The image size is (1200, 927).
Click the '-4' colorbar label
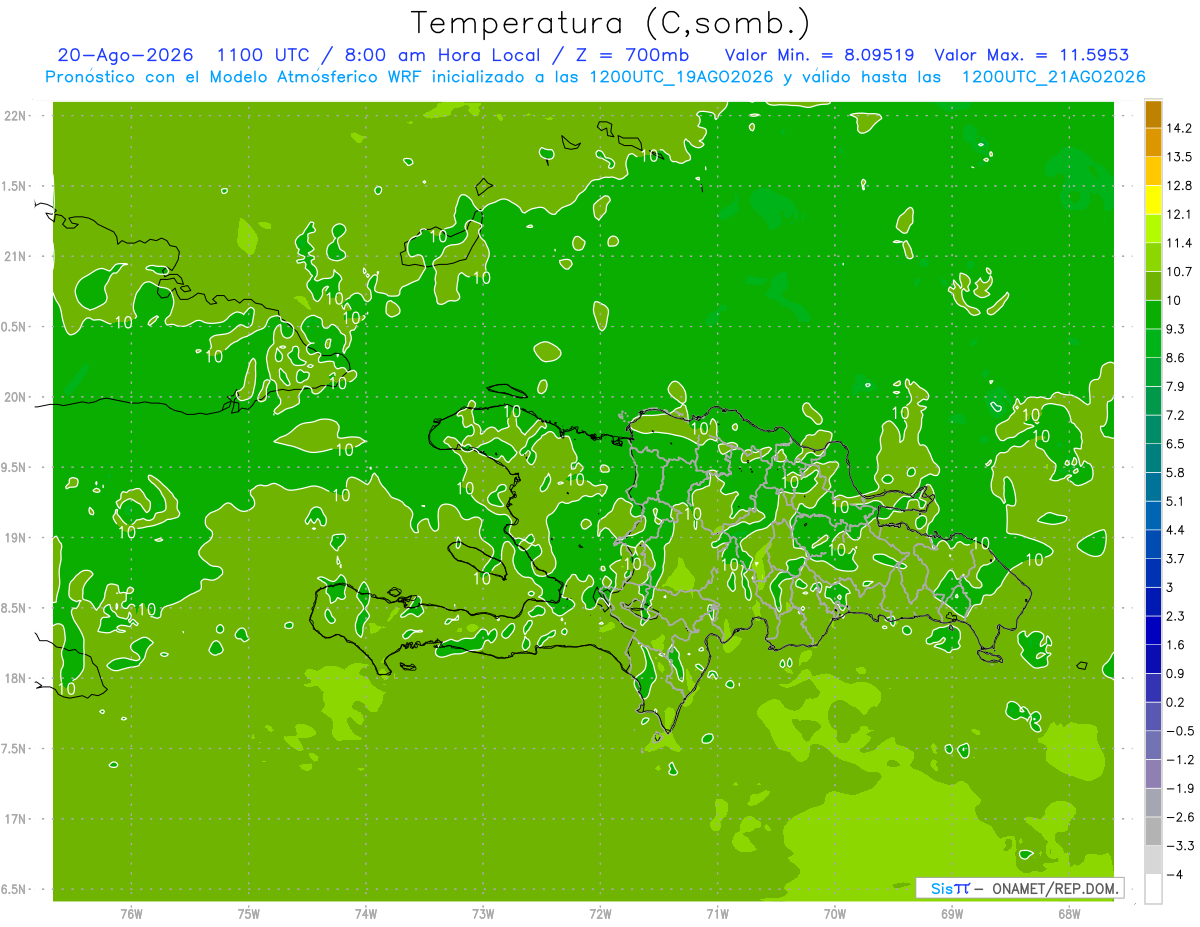pos(1175,874)
